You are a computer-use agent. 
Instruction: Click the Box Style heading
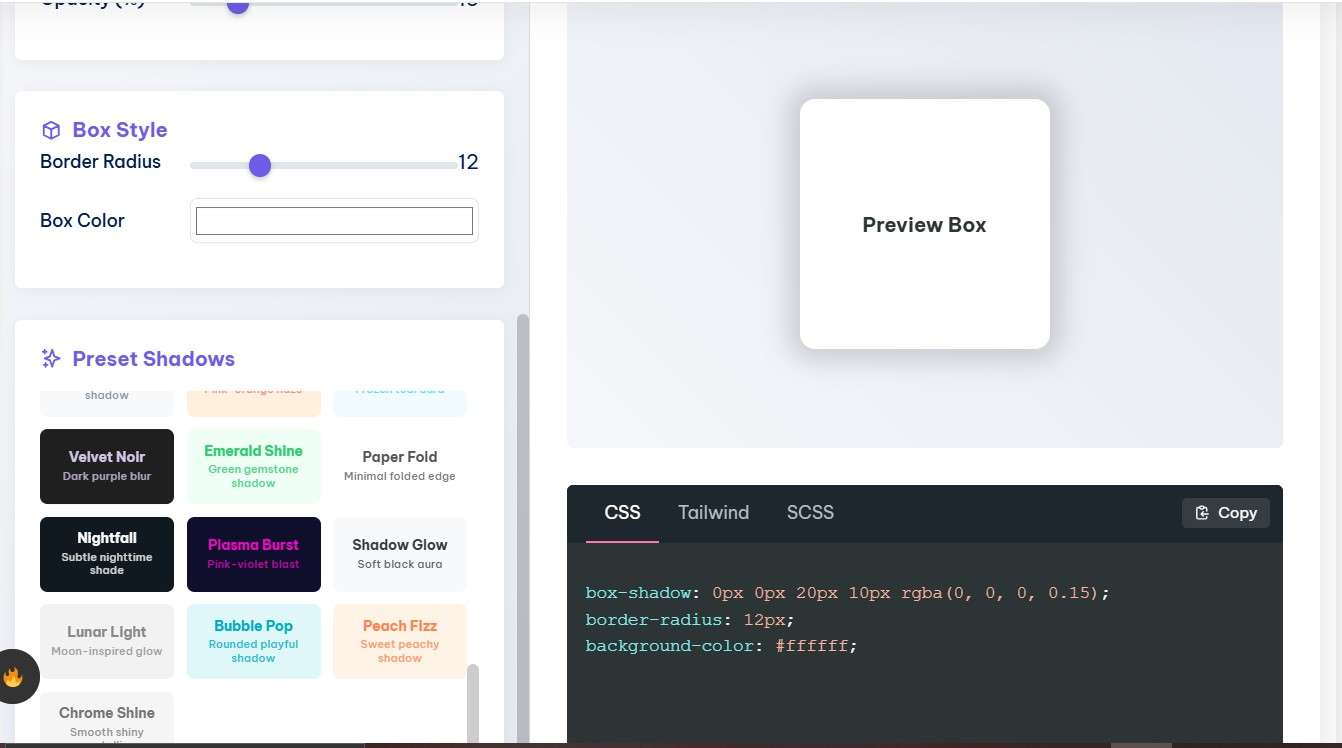tap(120, 130)
